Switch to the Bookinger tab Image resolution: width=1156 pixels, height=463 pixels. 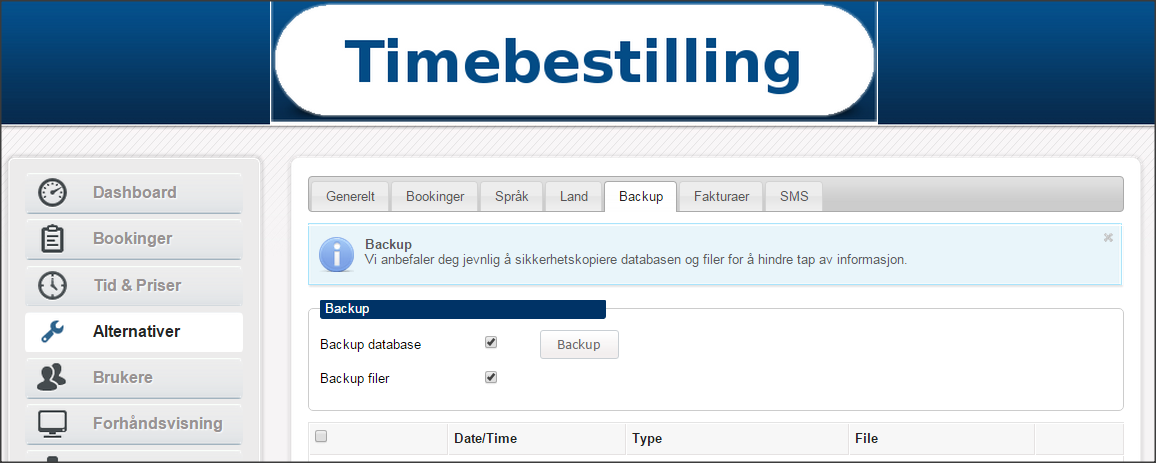(435, 197)
